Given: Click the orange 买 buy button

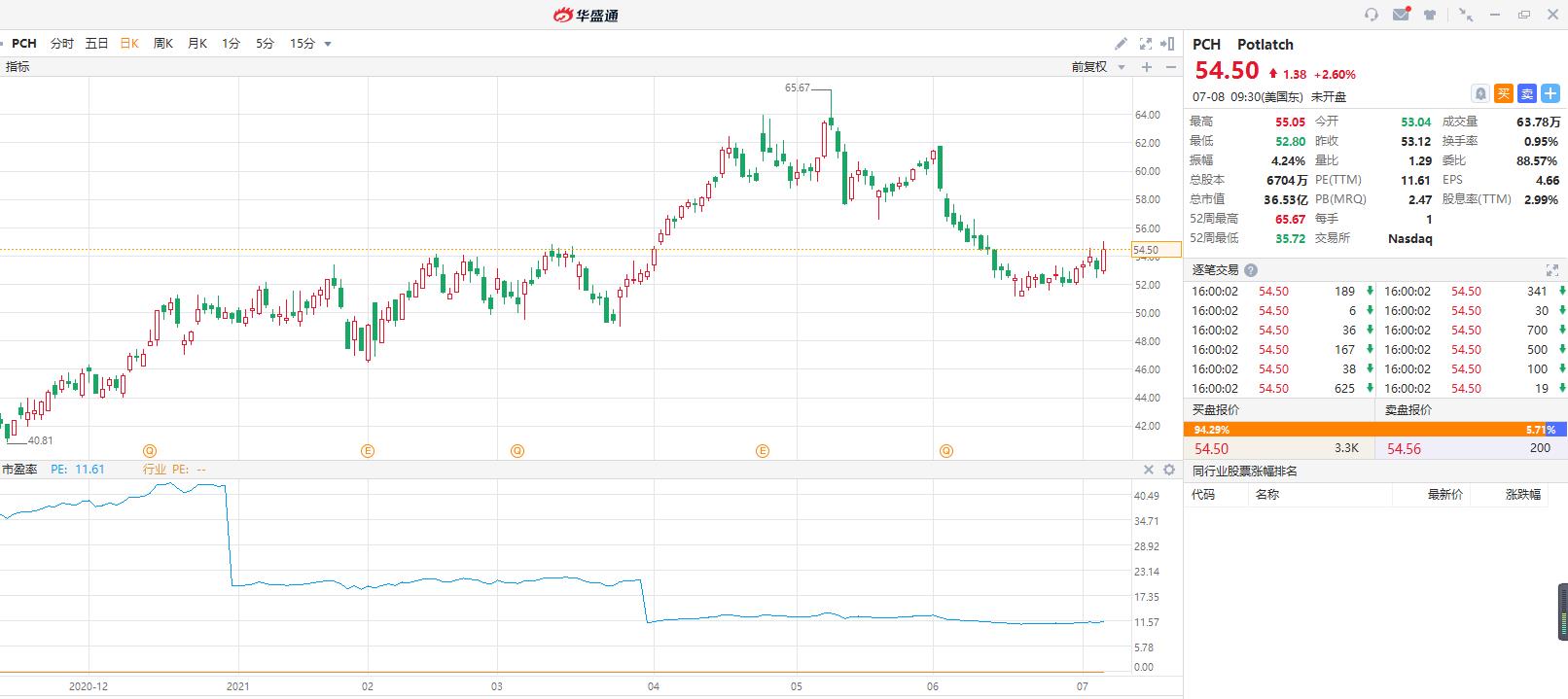Looking at the screenshot, I should (1503, 93).
